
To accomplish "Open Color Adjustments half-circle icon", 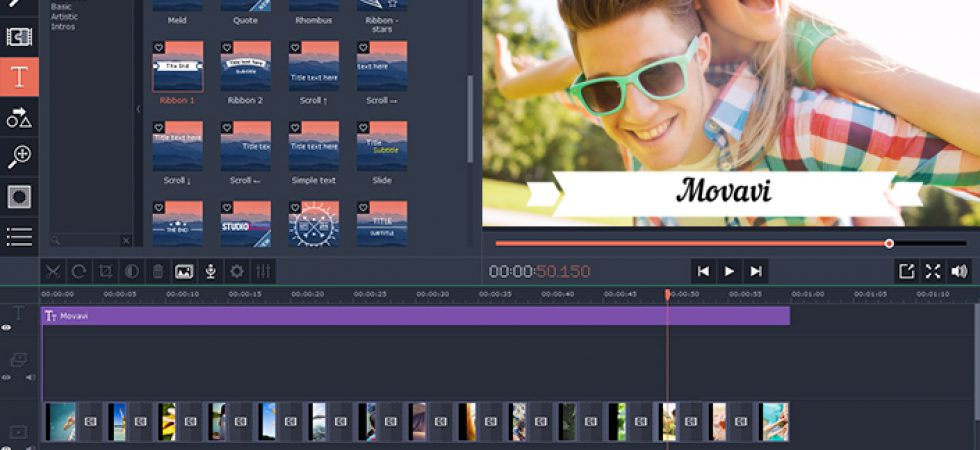I will tap(132, 271).
